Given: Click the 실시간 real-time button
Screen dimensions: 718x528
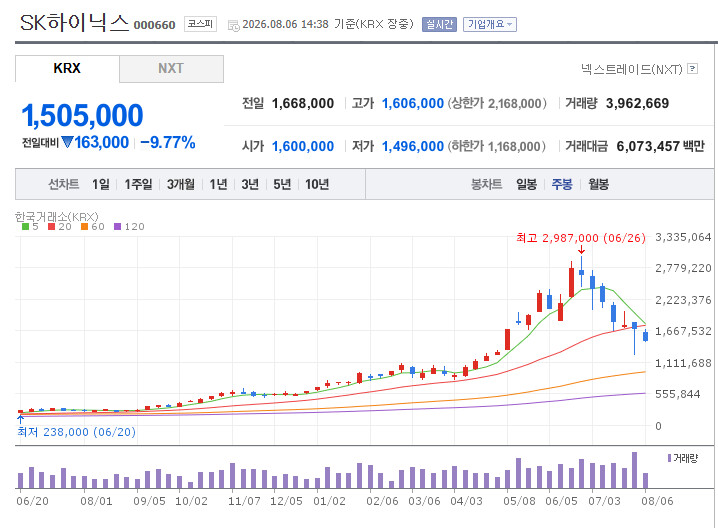Looking at the screenshot, I should (x=439, y=24).
